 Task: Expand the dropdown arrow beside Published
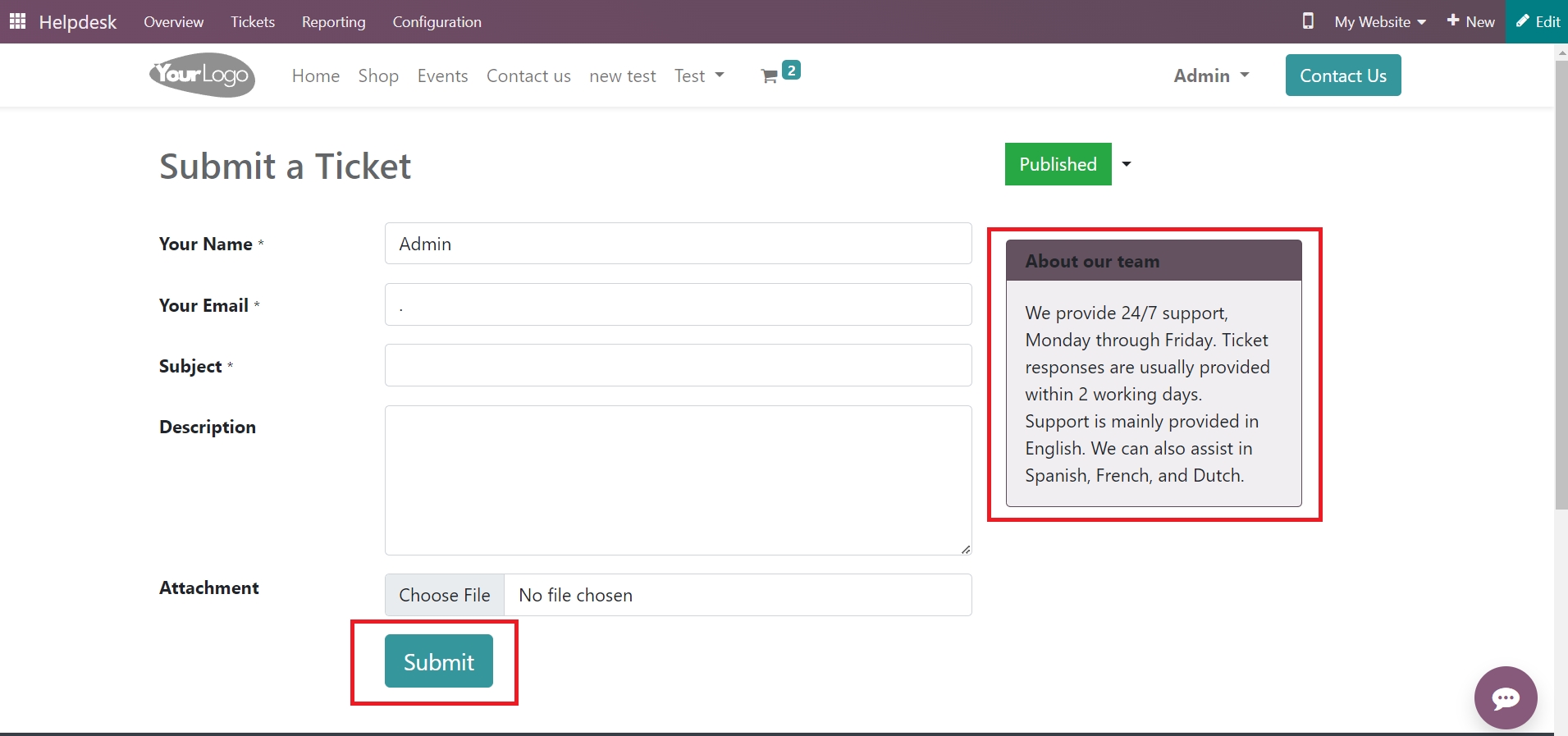[x=1127, y=164]
